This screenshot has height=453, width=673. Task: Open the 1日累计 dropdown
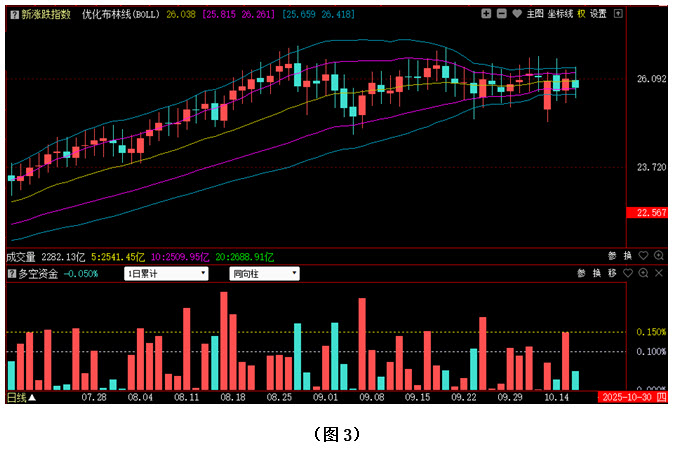pos(166,273)
